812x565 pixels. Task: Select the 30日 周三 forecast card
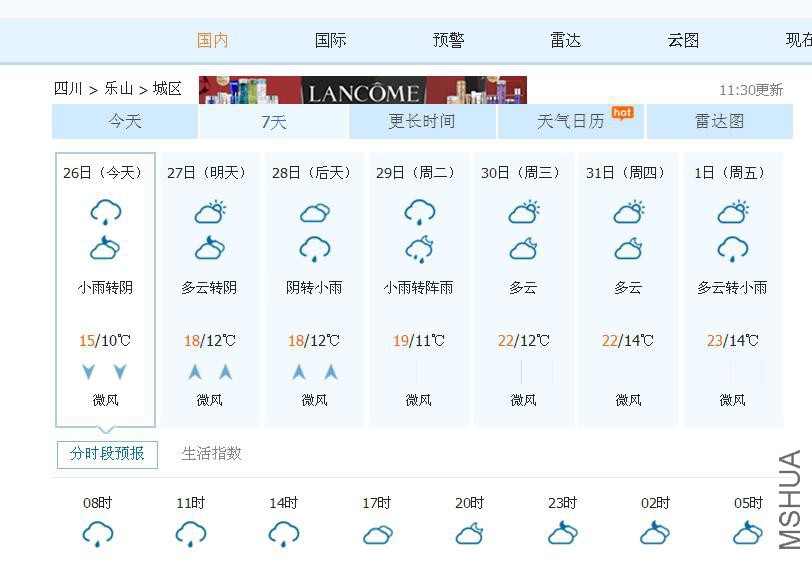coord(524,289)
